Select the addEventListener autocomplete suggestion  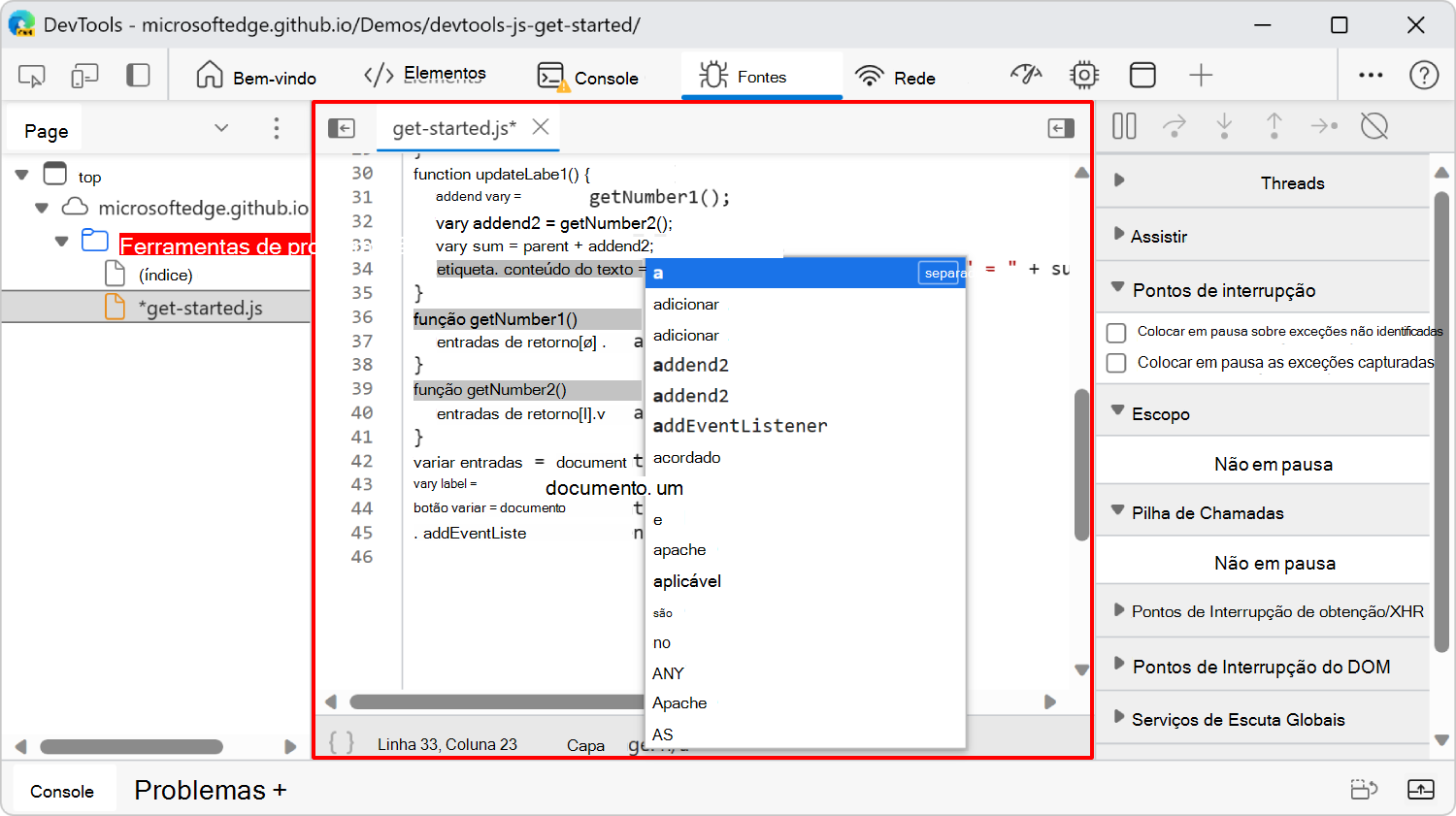click(742, 426)
